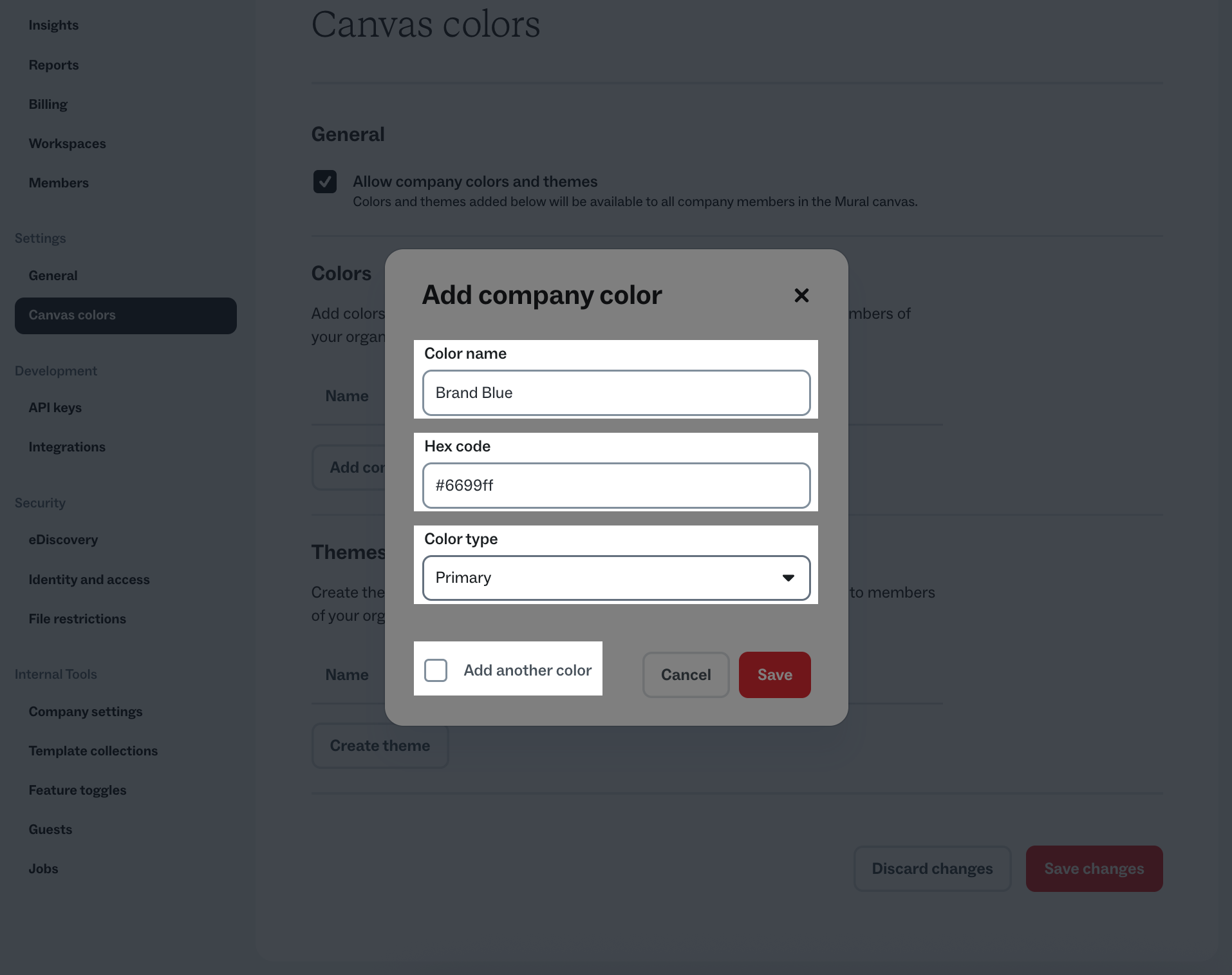Click the Save changes button
This screenshot has width=1232, height=975.
[x=1094, y=869]
